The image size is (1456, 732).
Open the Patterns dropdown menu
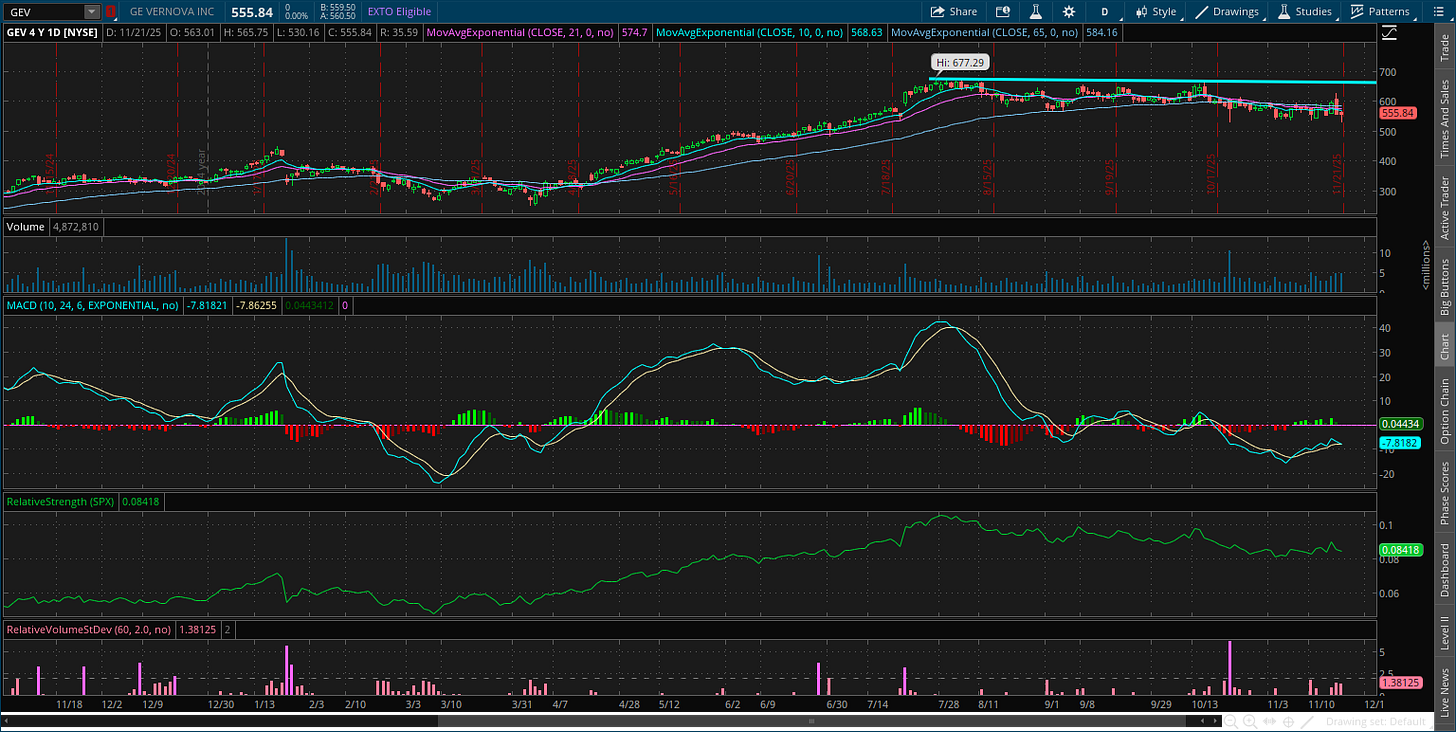(x=1380, y=12)
